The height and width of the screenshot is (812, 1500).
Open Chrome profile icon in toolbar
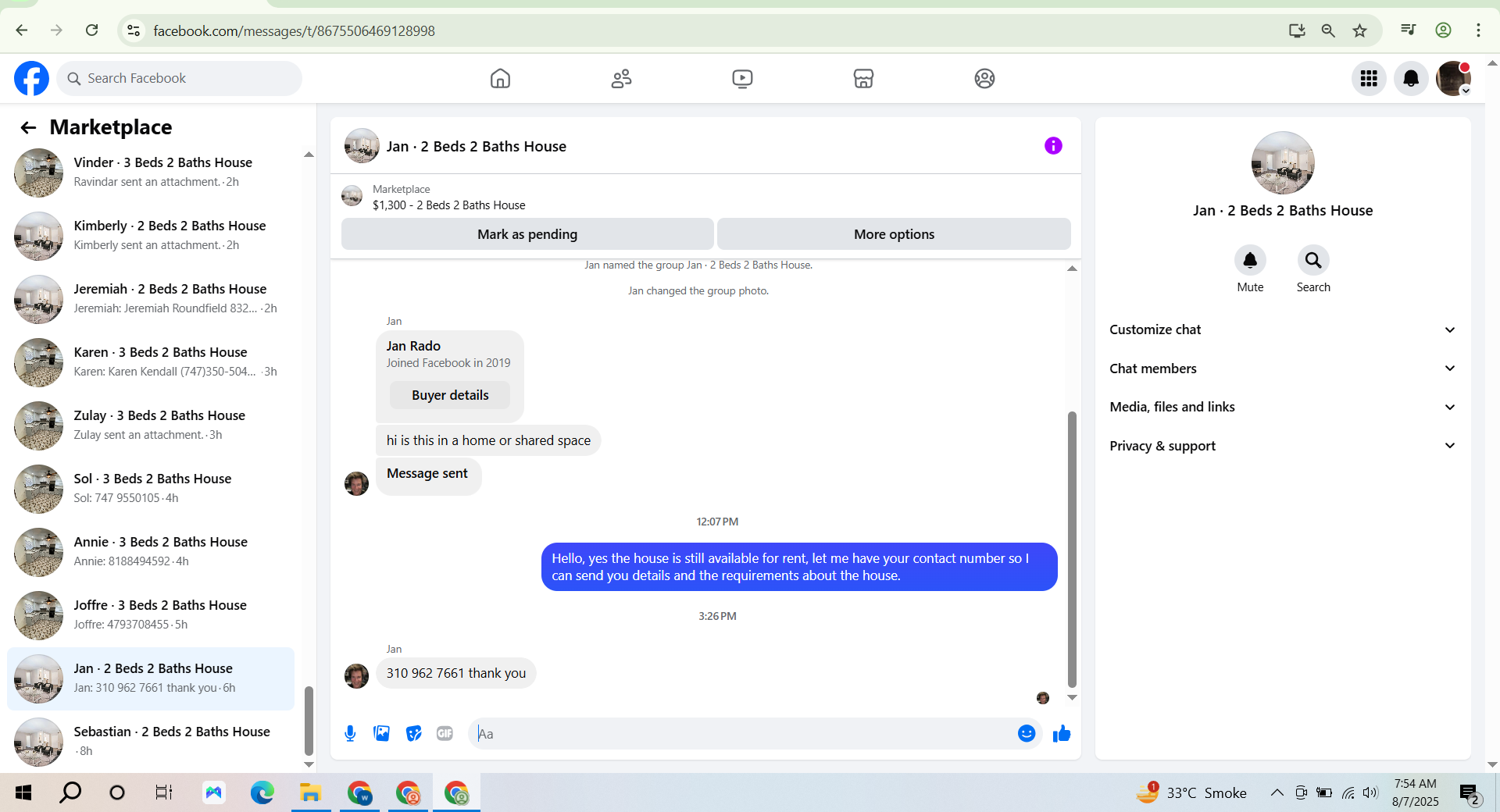click(x=1443, y=30)
